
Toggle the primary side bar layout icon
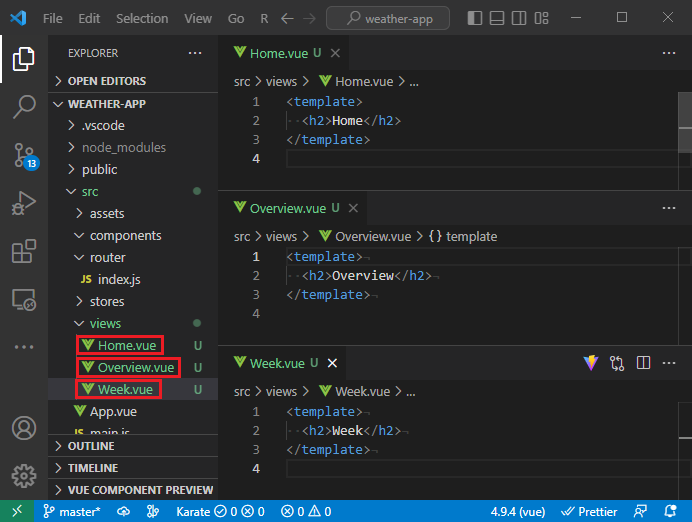[x=474, y=18]
